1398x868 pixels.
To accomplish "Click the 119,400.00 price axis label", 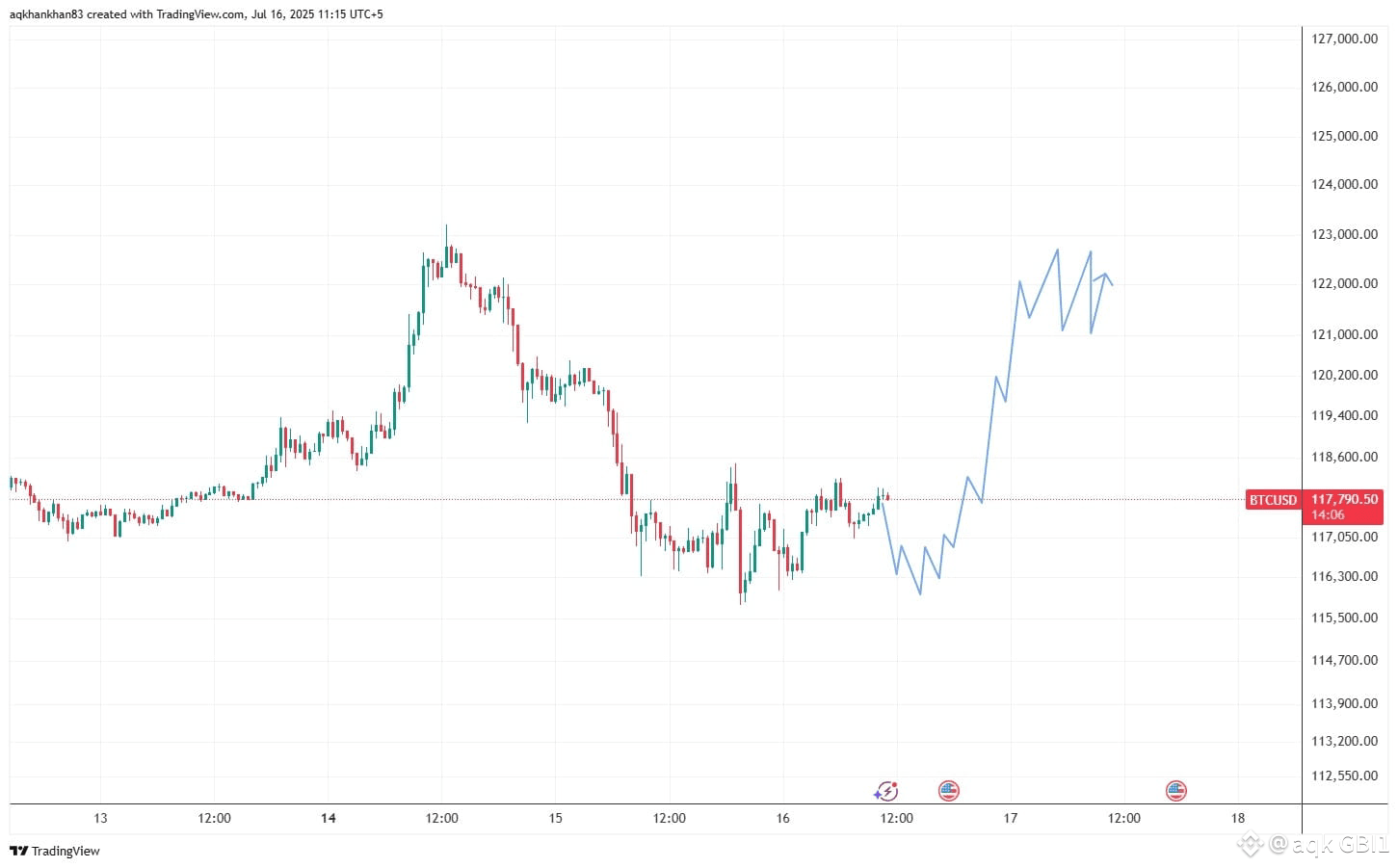I will (x=1344, y=415).
